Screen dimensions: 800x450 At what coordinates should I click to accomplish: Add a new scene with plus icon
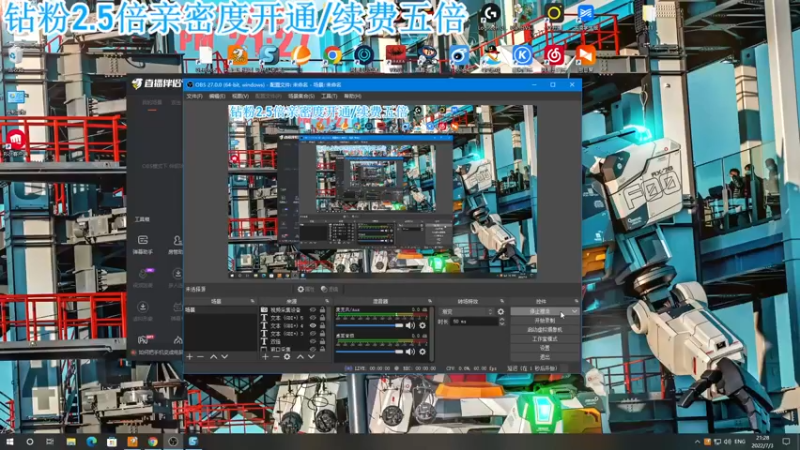click(190, 357)
